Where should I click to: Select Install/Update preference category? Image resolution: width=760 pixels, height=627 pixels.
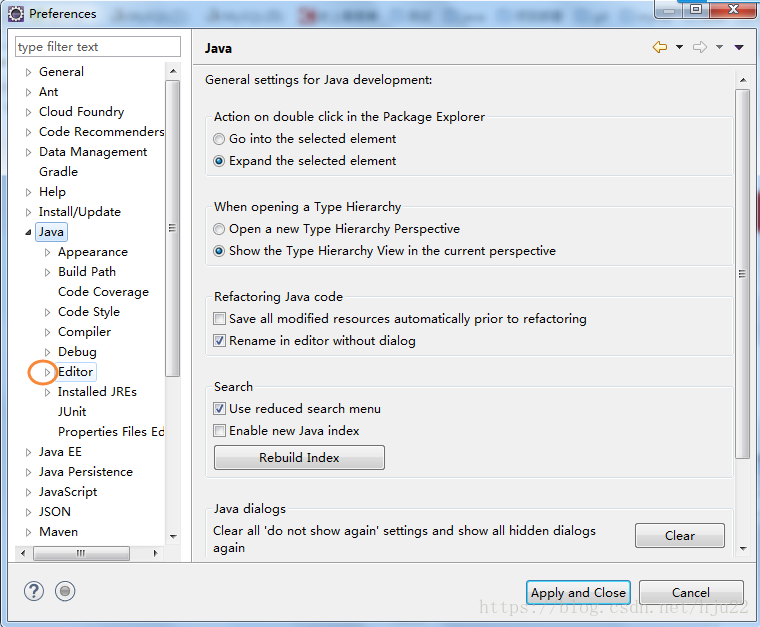pyautogui.click(x=79, y=212)
